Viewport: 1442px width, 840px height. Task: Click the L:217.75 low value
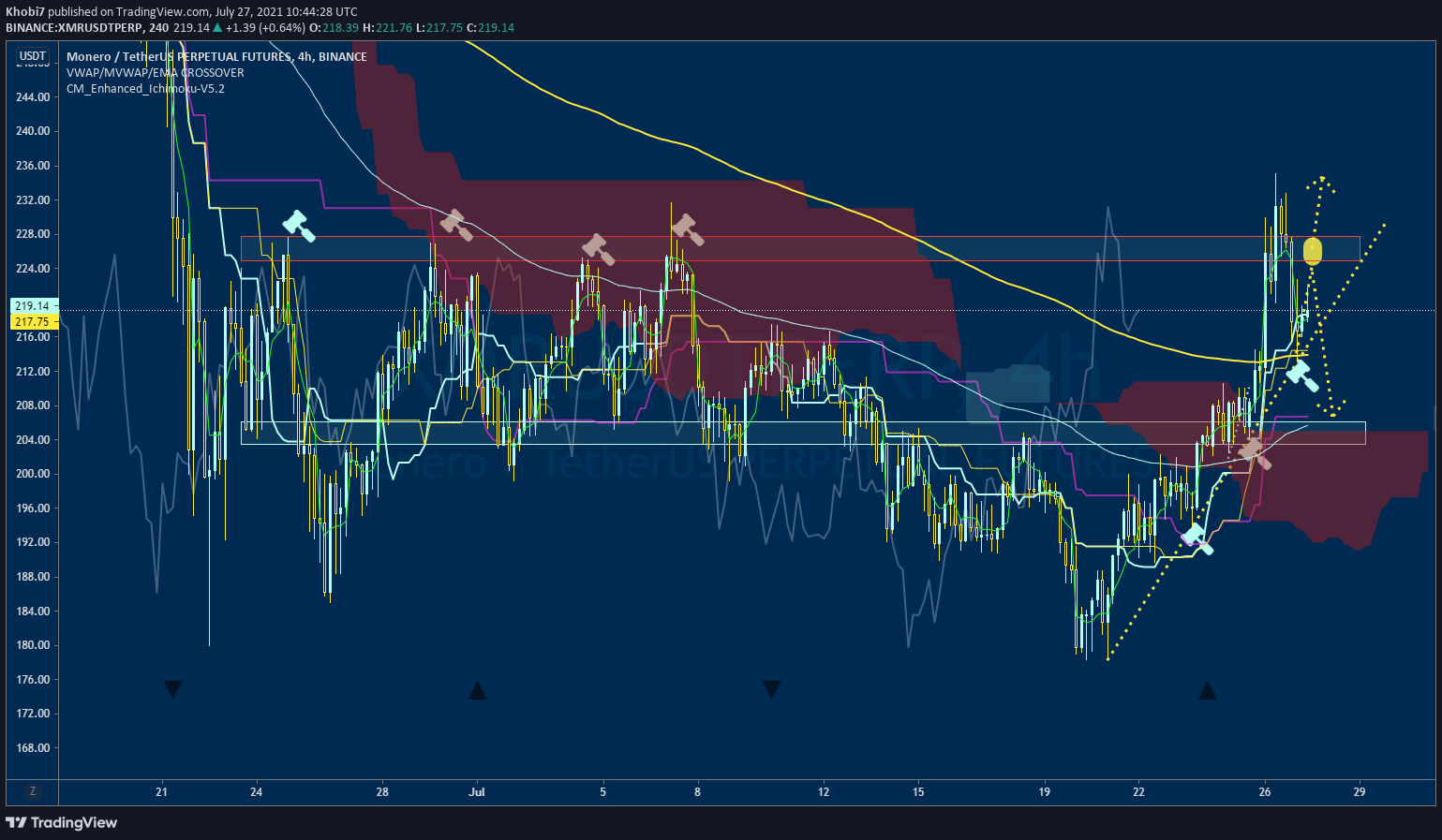pos(439,28)
